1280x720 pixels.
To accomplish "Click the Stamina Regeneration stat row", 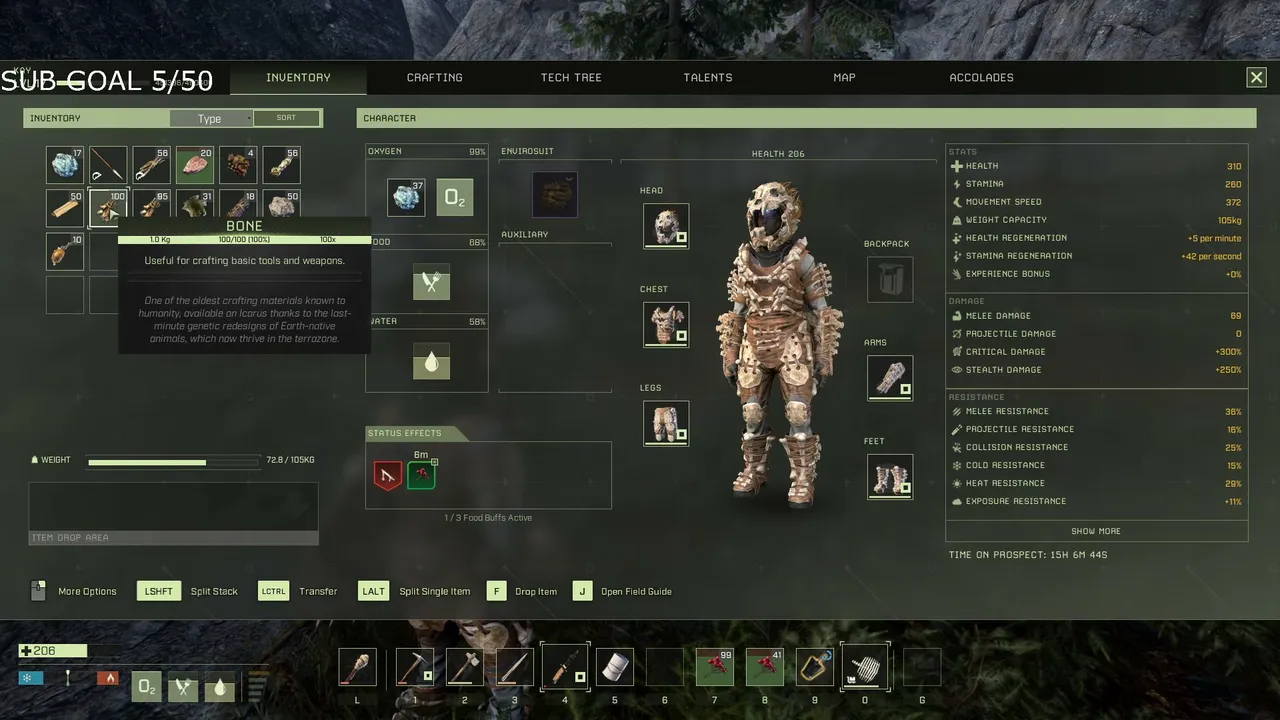I will 1096,256.
